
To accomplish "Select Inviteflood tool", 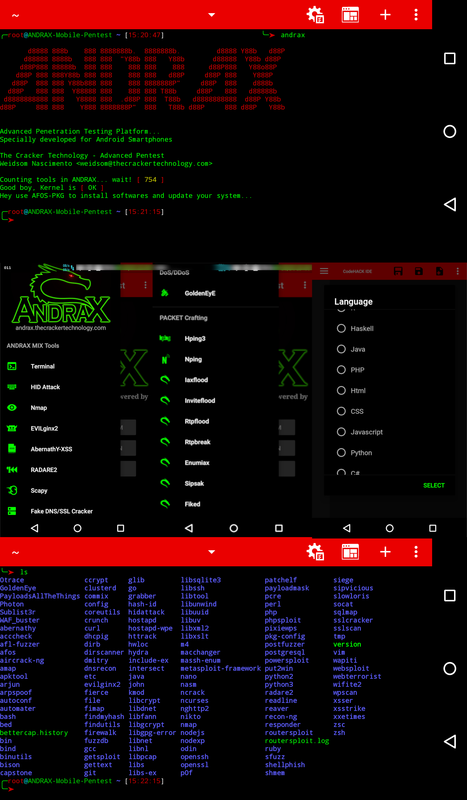I will (x=200, y=401).
